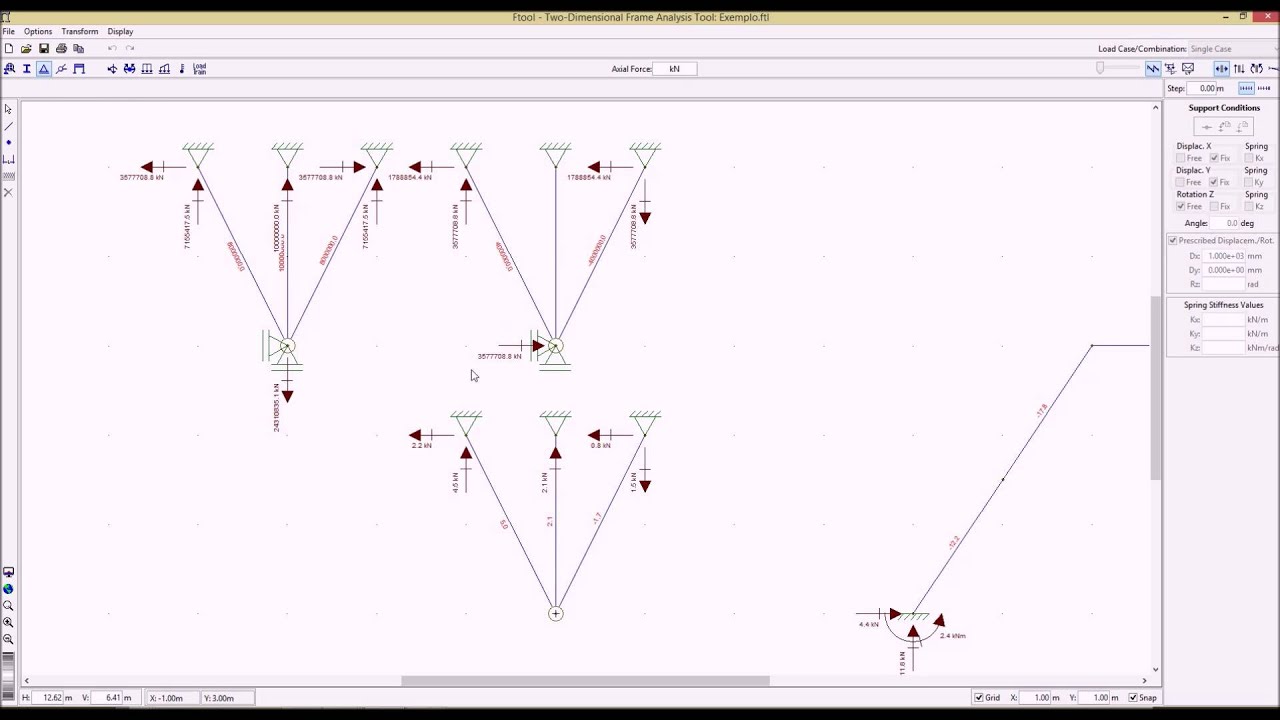The image size is (1280, 720).
Task: Click the blue globe redraw icon
Action: [8, 589]
